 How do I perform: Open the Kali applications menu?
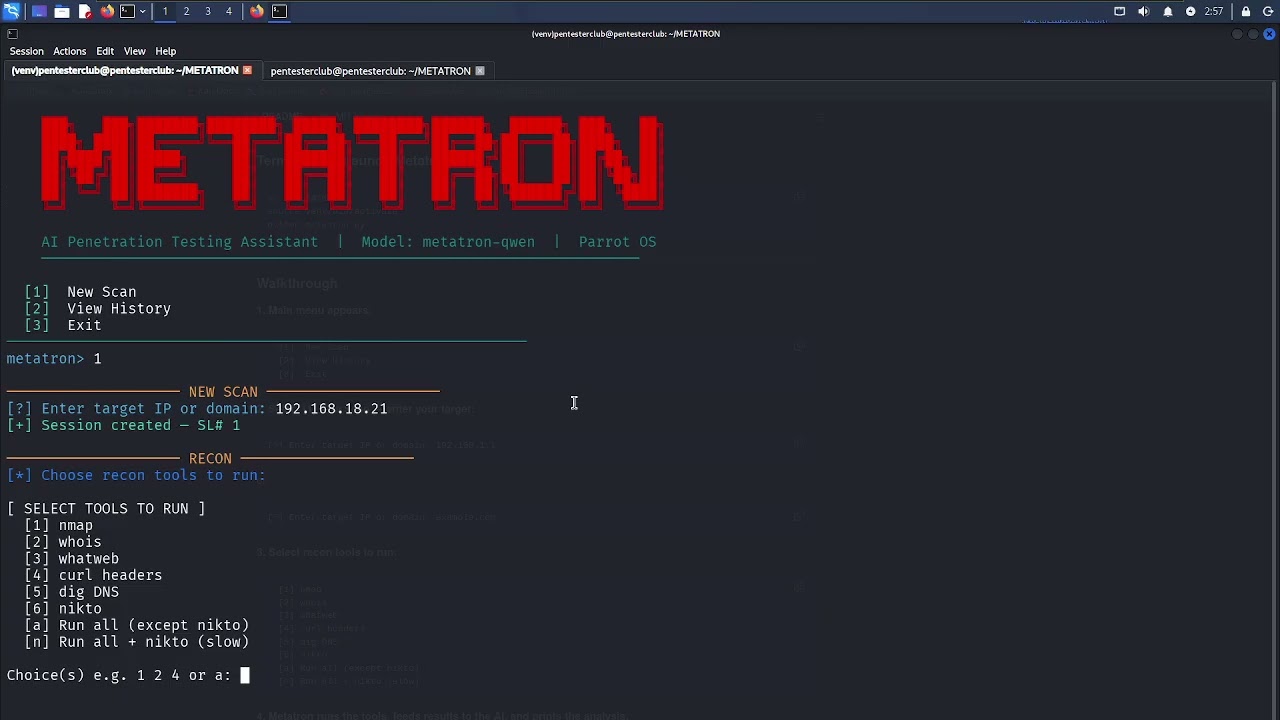point(11,11)
